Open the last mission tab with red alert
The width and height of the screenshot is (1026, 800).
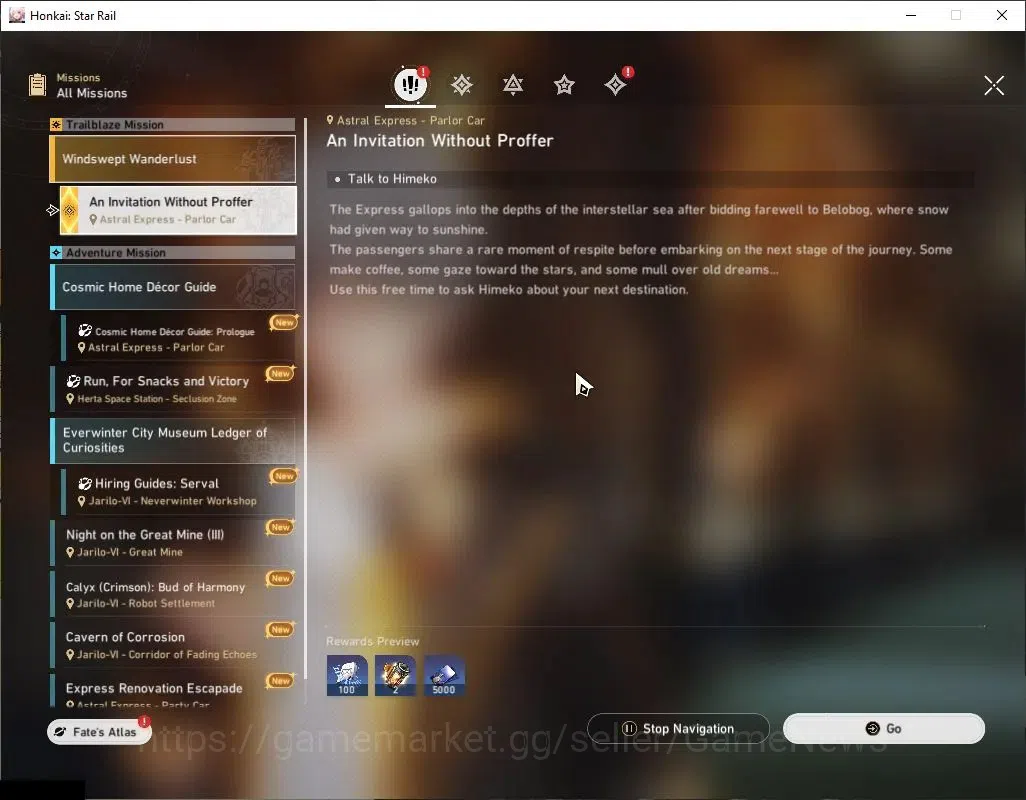pyautogui.click(x=616, y=84)
